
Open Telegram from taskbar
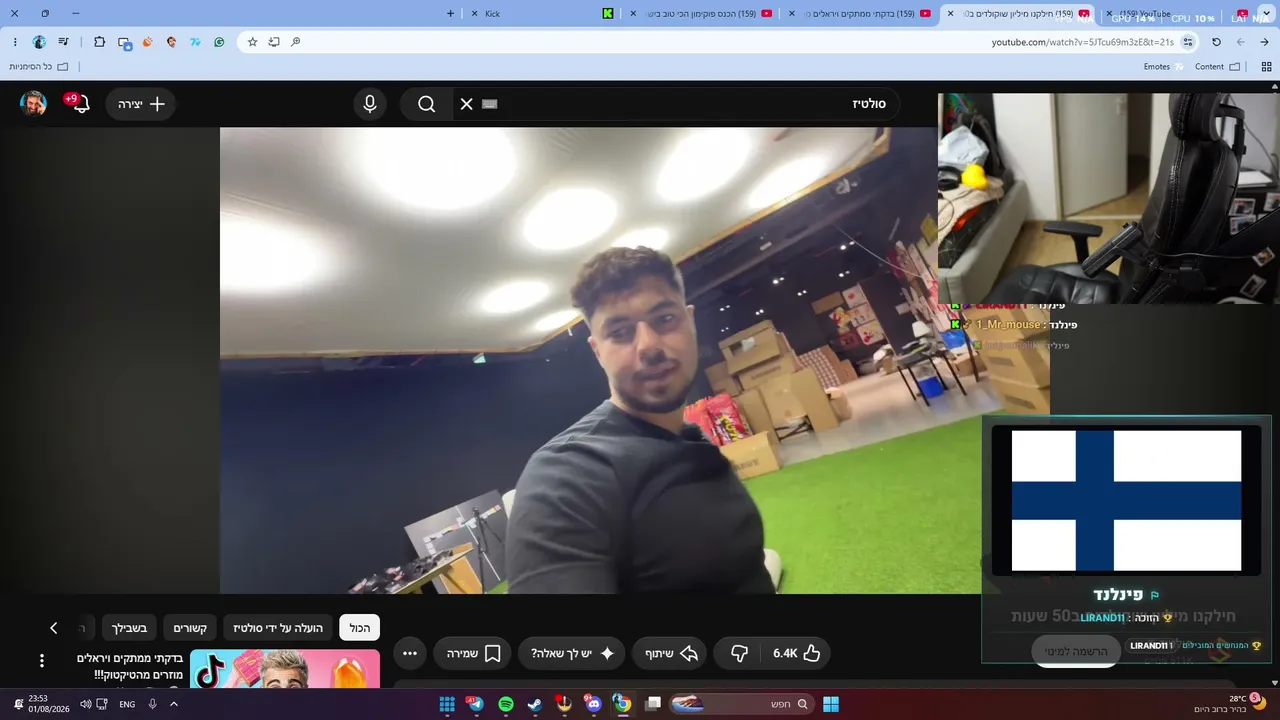click(x=475, y=704)
